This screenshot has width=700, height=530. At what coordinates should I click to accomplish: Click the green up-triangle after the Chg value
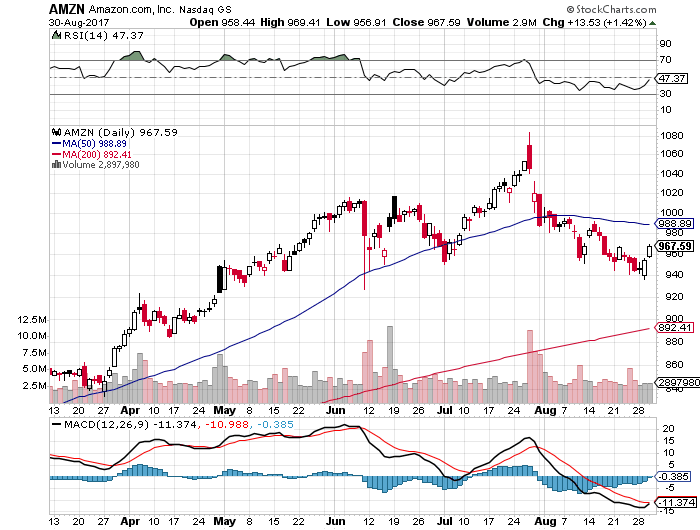click(x=652, y=22)
